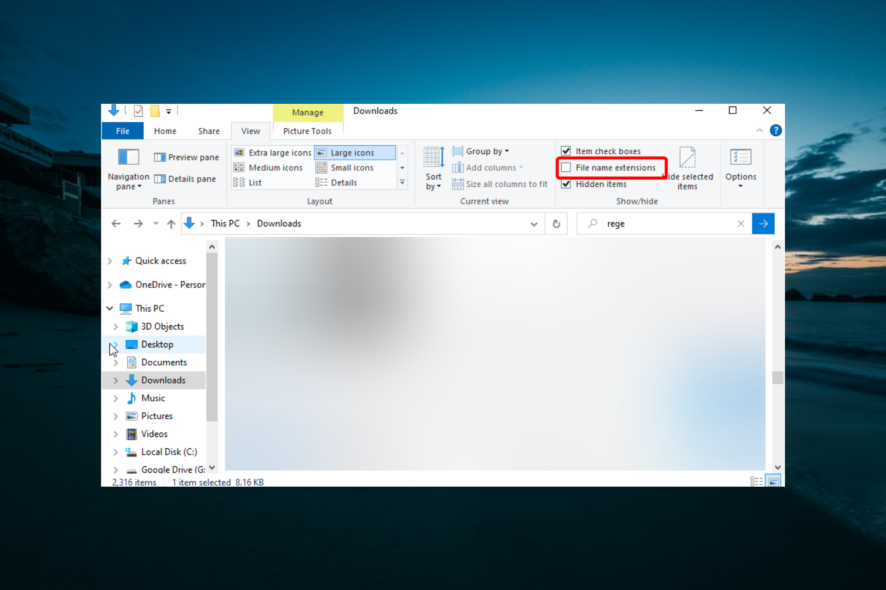Toggle the Preview pane
This screenshot has width=886, height=590.
point(186,157)
